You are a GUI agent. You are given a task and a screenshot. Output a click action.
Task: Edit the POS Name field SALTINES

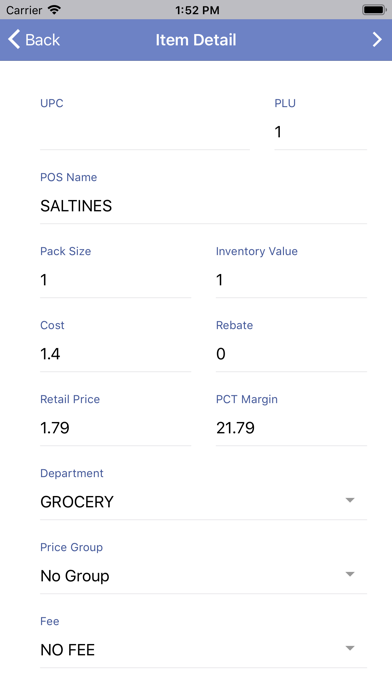tap(203, 206)
